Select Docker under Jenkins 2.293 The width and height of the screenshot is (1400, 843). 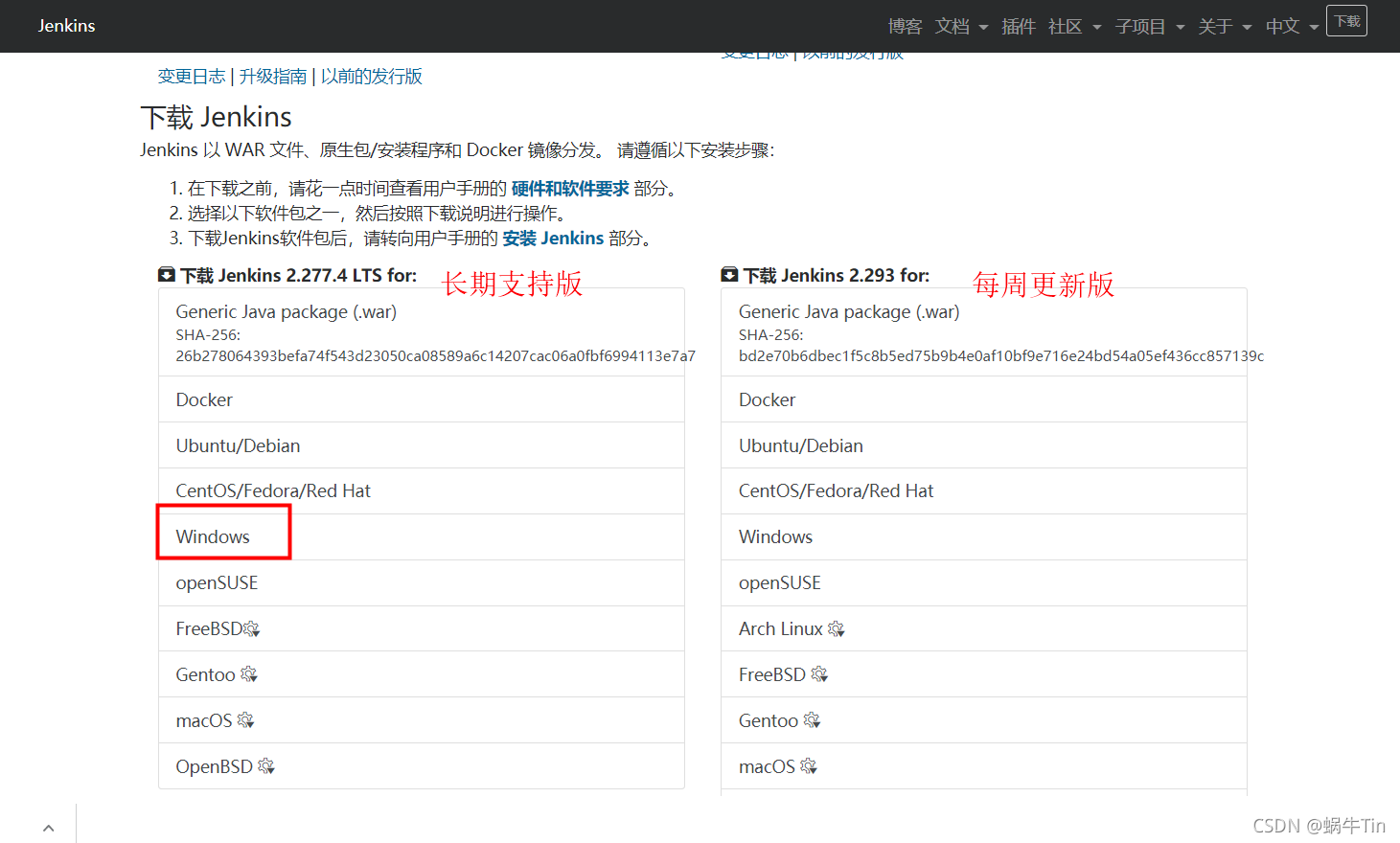pyautogui.click(x=984, y=399)
